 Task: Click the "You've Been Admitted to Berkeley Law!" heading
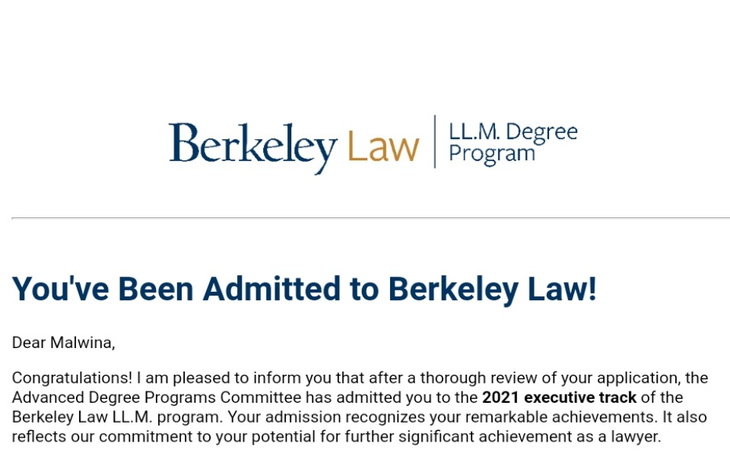coord(304,289)
